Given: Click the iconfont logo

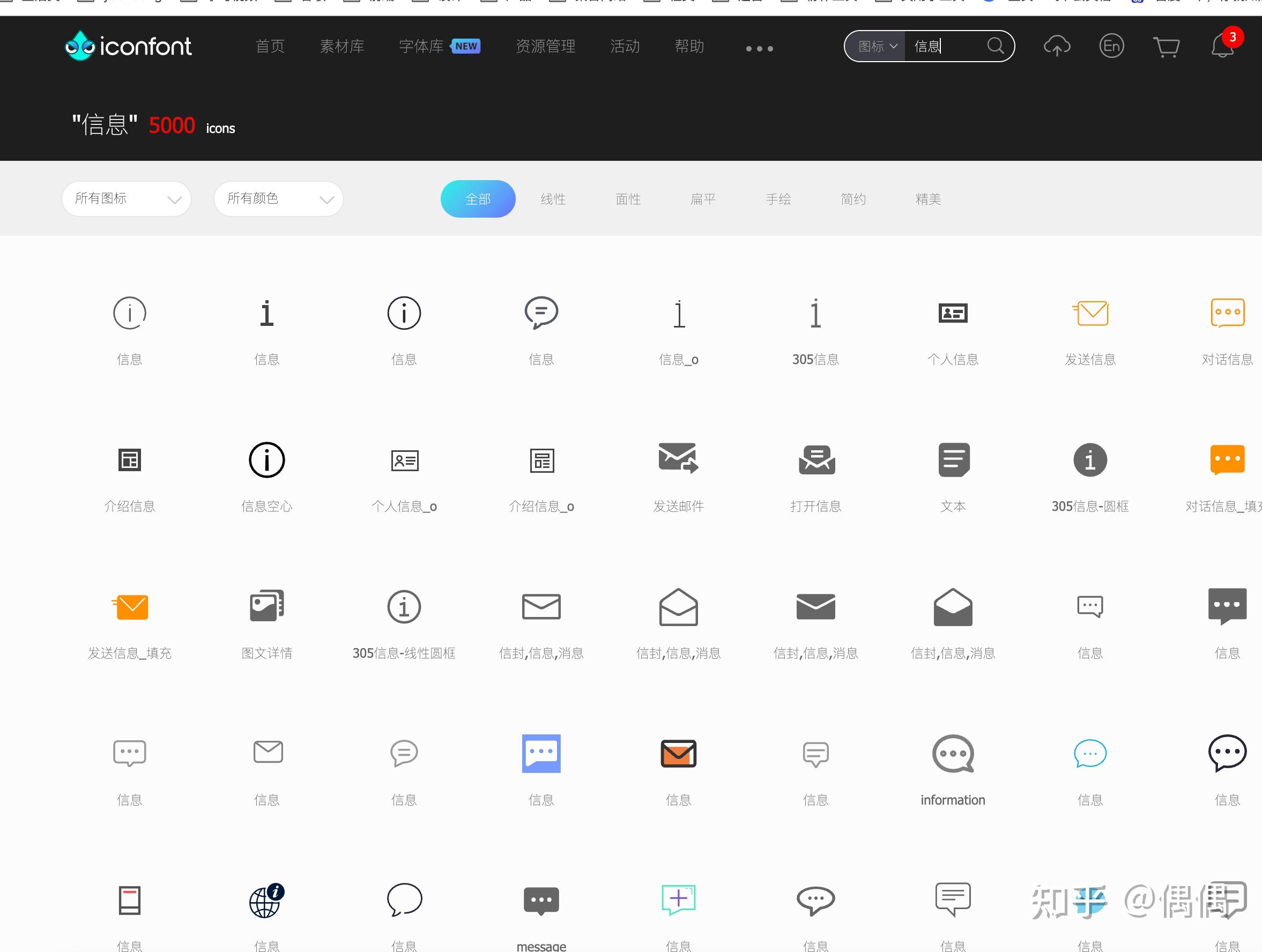Looking at the screenshot, I should [x=128, y=46].
